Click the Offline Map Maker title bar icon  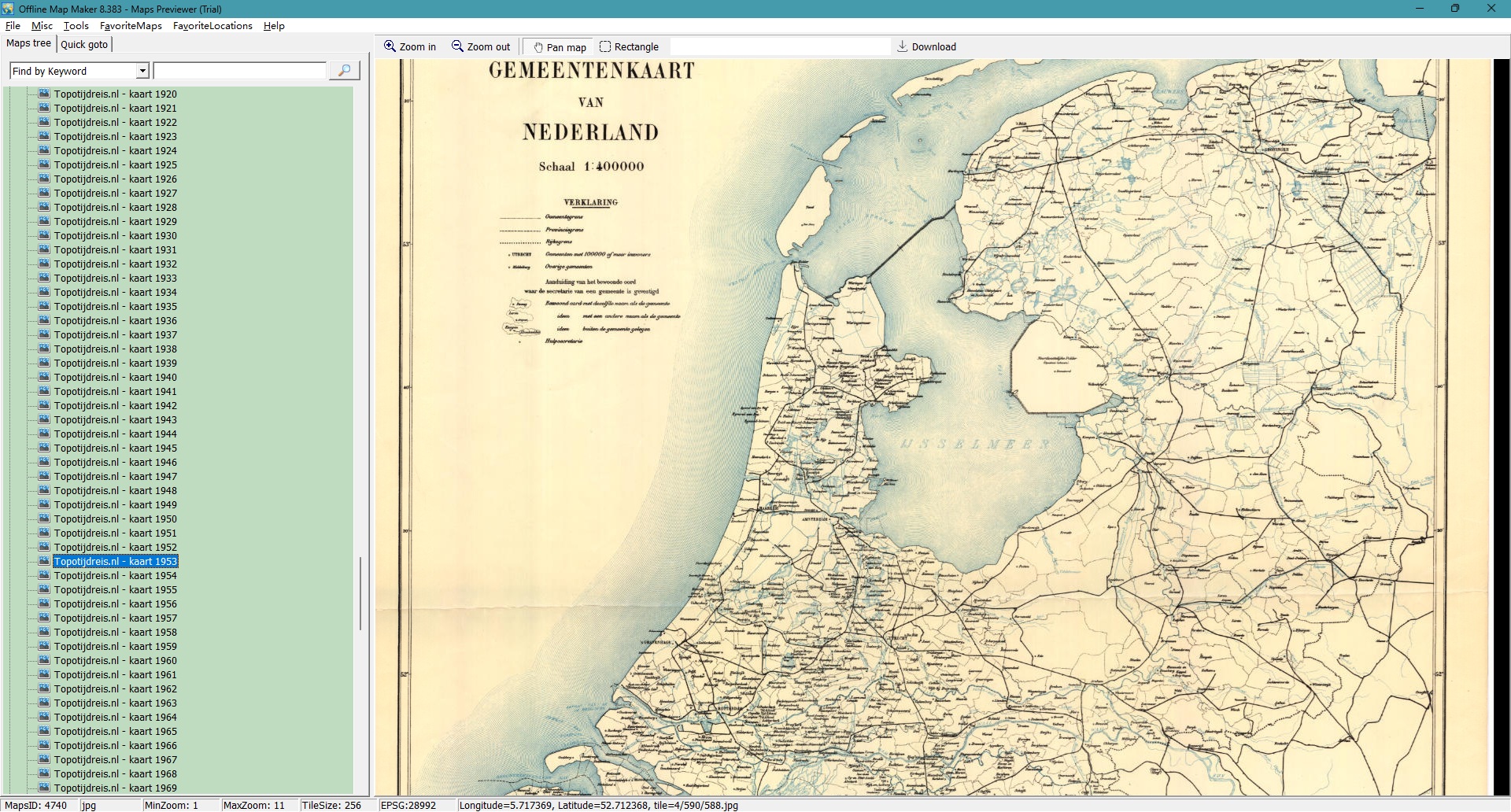coord(8,9)
